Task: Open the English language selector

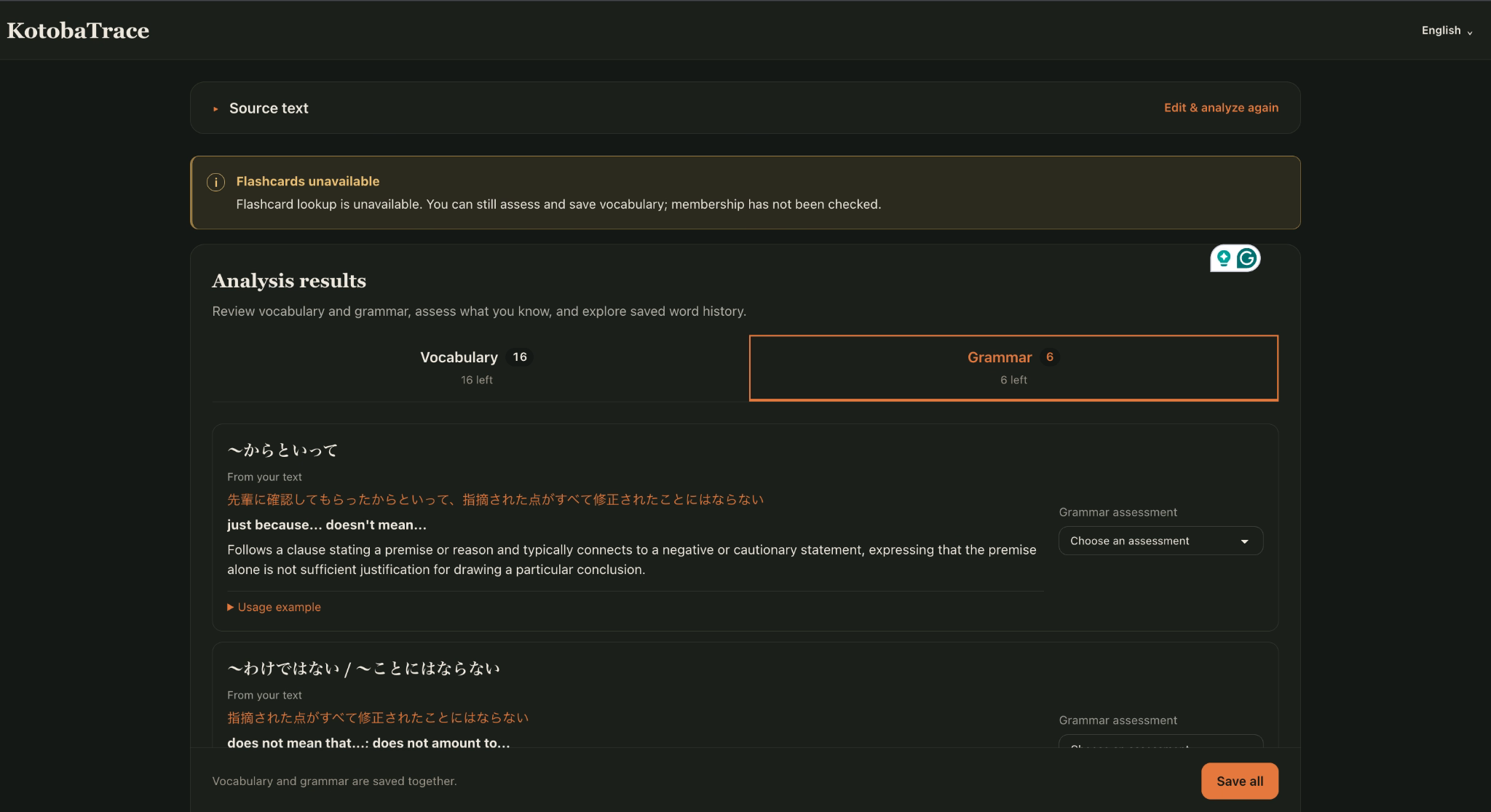Action: tap(1447, 31)
